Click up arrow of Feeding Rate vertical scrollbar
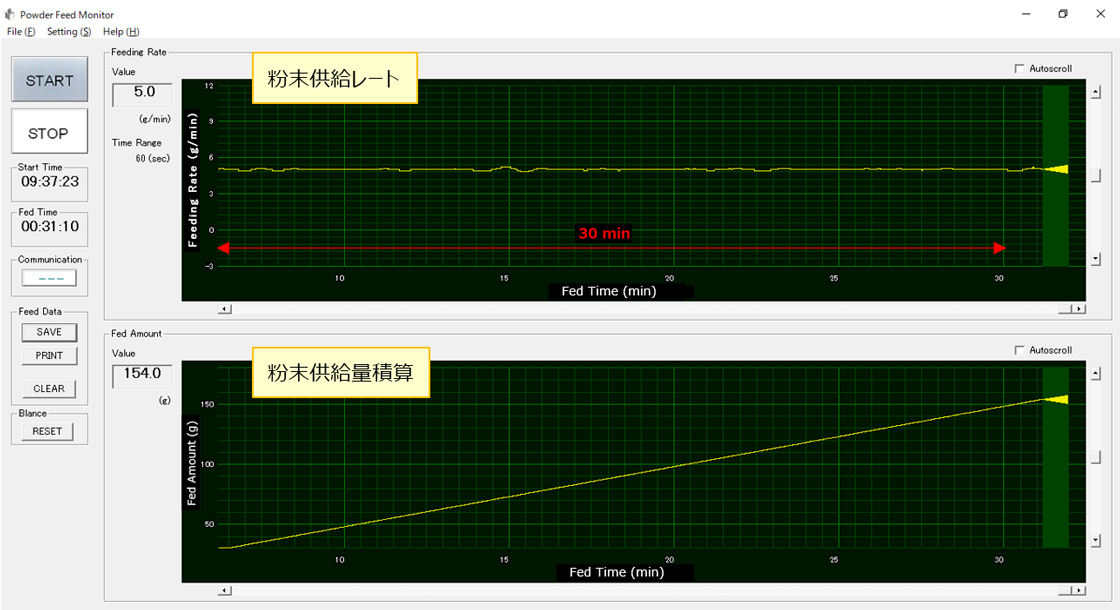This screenshot has width=1120, height=610. 1096,93
